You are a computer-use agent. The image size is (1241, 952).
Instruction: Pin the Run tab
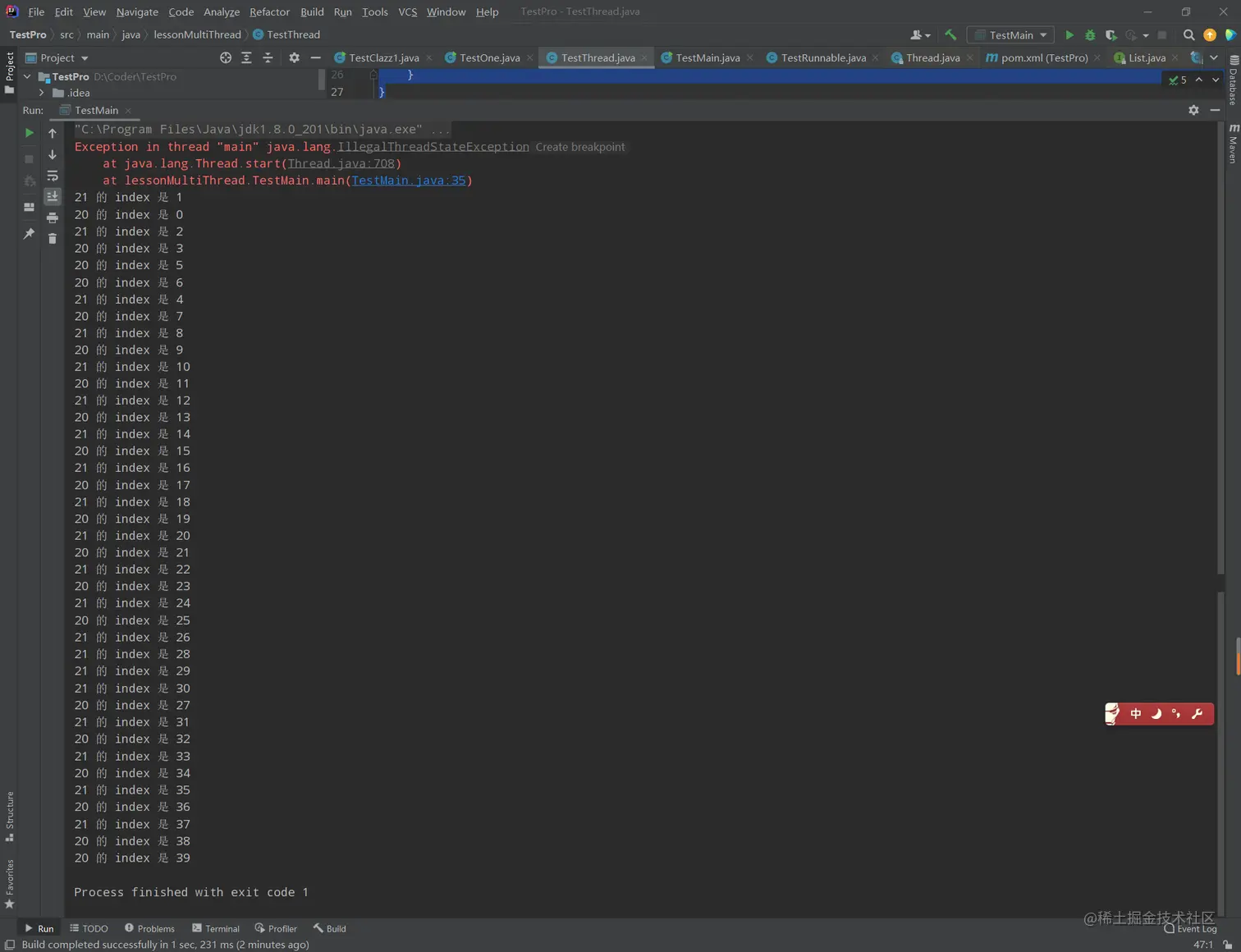[30, 234]
